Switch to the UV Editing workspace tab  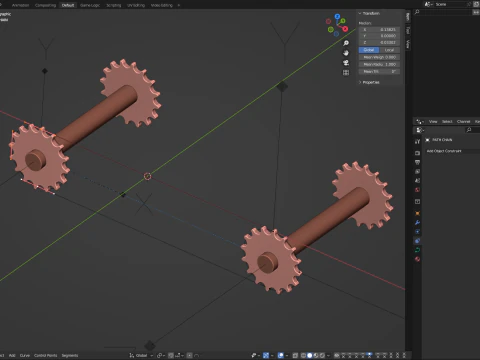[x=136, y=5]
